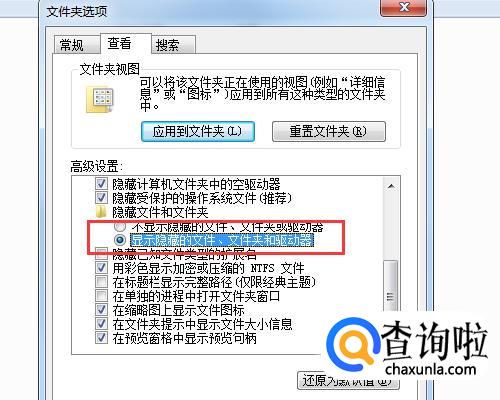
Task: Close the 文件夹选项 dialog window
Action: [x=403, y=7]
